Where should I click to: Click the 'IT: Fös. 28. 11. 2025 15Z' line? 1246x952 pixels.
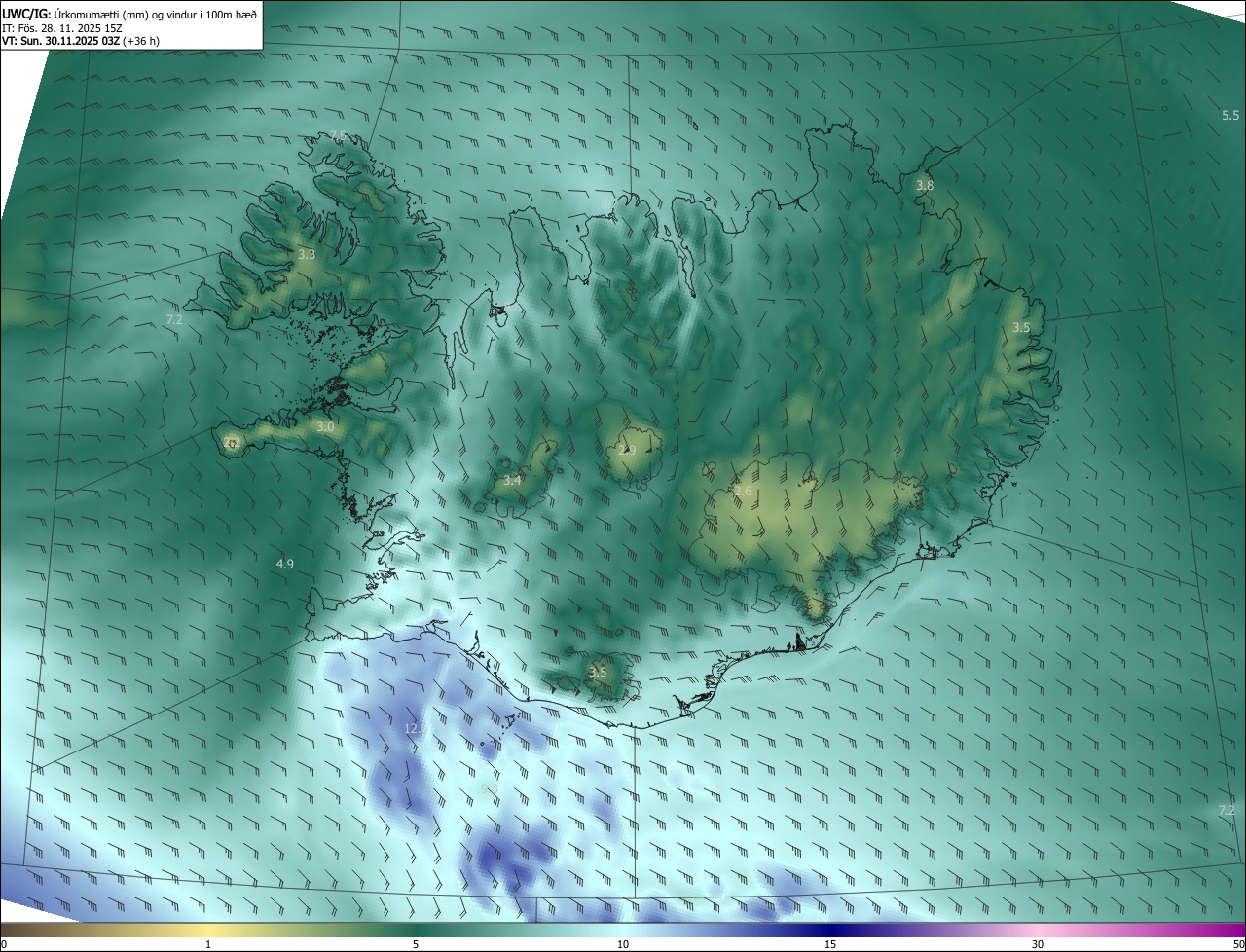point(61,27)
